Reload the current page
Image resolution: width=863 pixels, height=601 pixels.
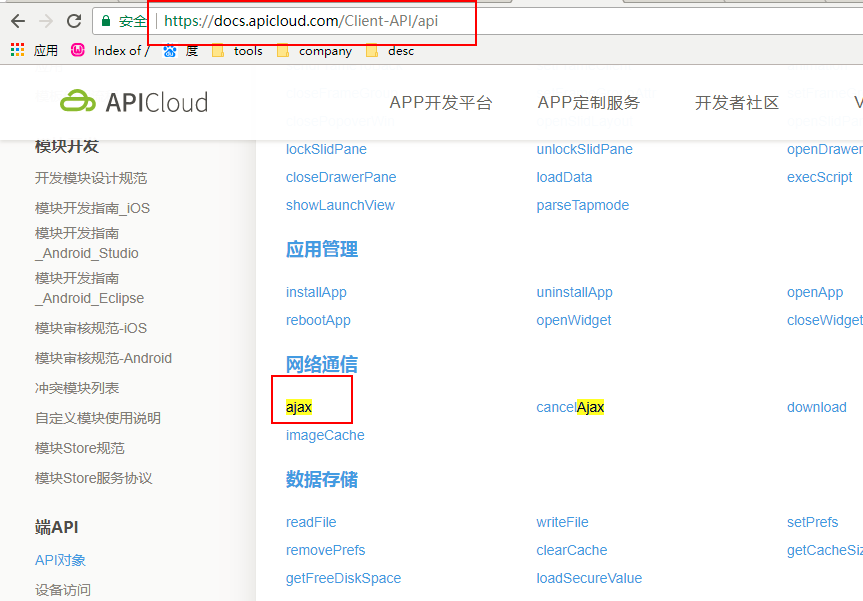[x=74, y=21]
